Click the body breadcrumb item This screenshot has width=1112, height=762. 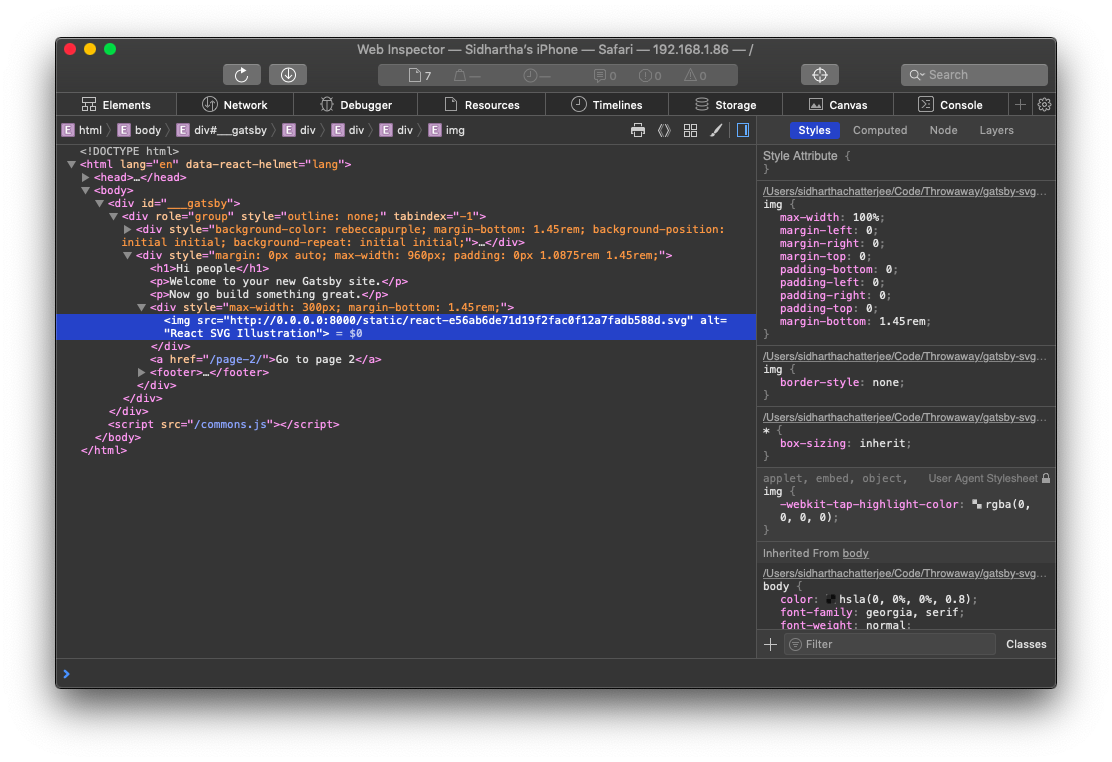tap(140, 130)
